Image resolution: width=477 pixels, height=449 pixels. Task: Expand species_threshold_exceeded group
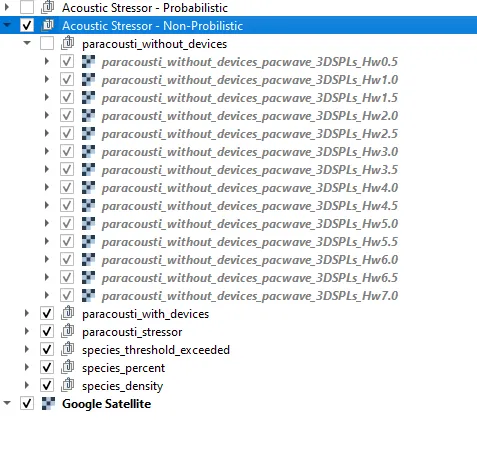(x=27, y=349)
